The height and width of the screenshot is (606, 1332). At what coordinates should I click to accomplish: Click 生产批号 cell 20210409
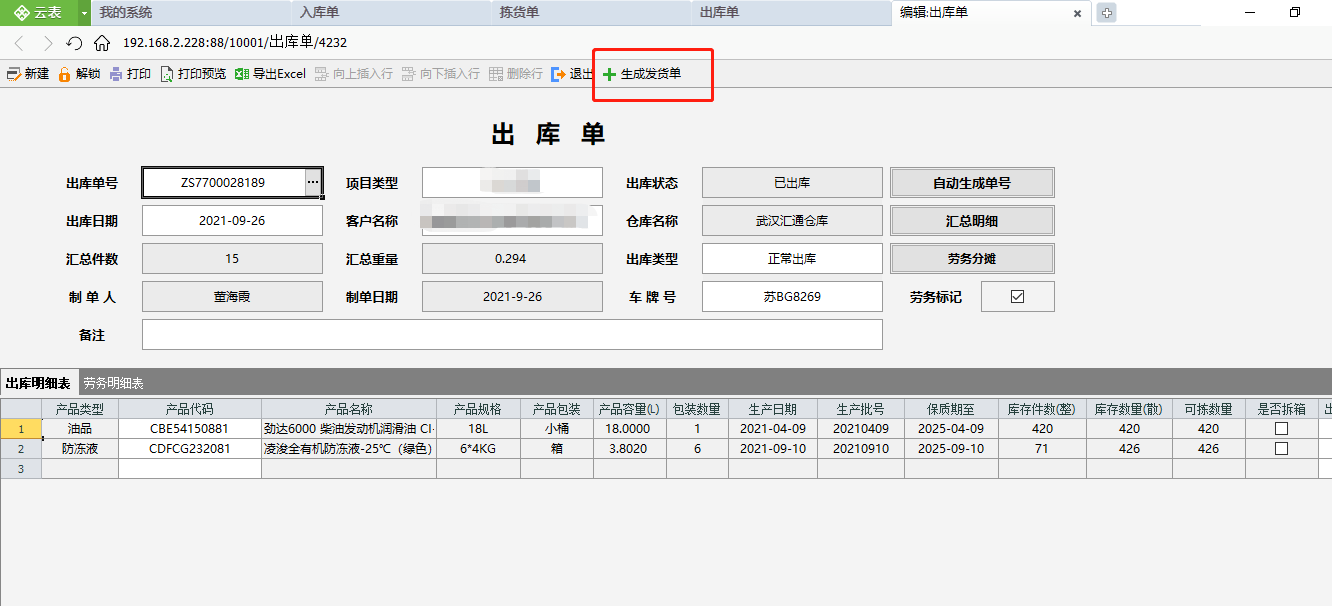[861, 429]
